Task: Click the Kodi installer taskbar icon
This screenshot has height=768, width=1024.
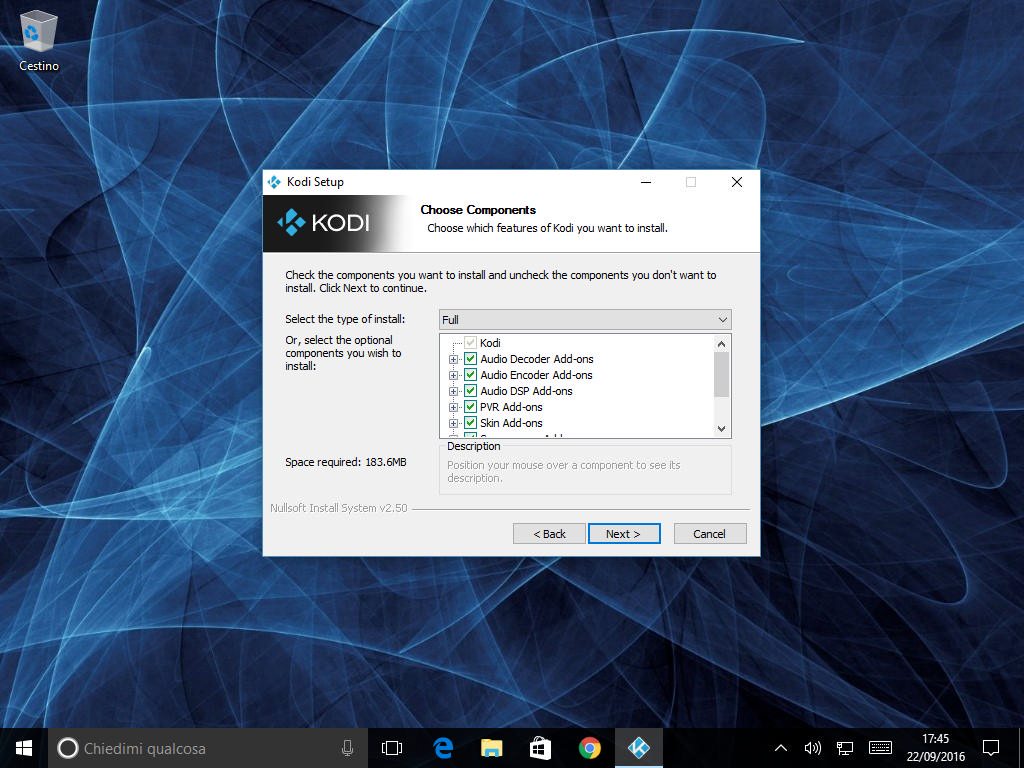Action: [x=637, y=748]
